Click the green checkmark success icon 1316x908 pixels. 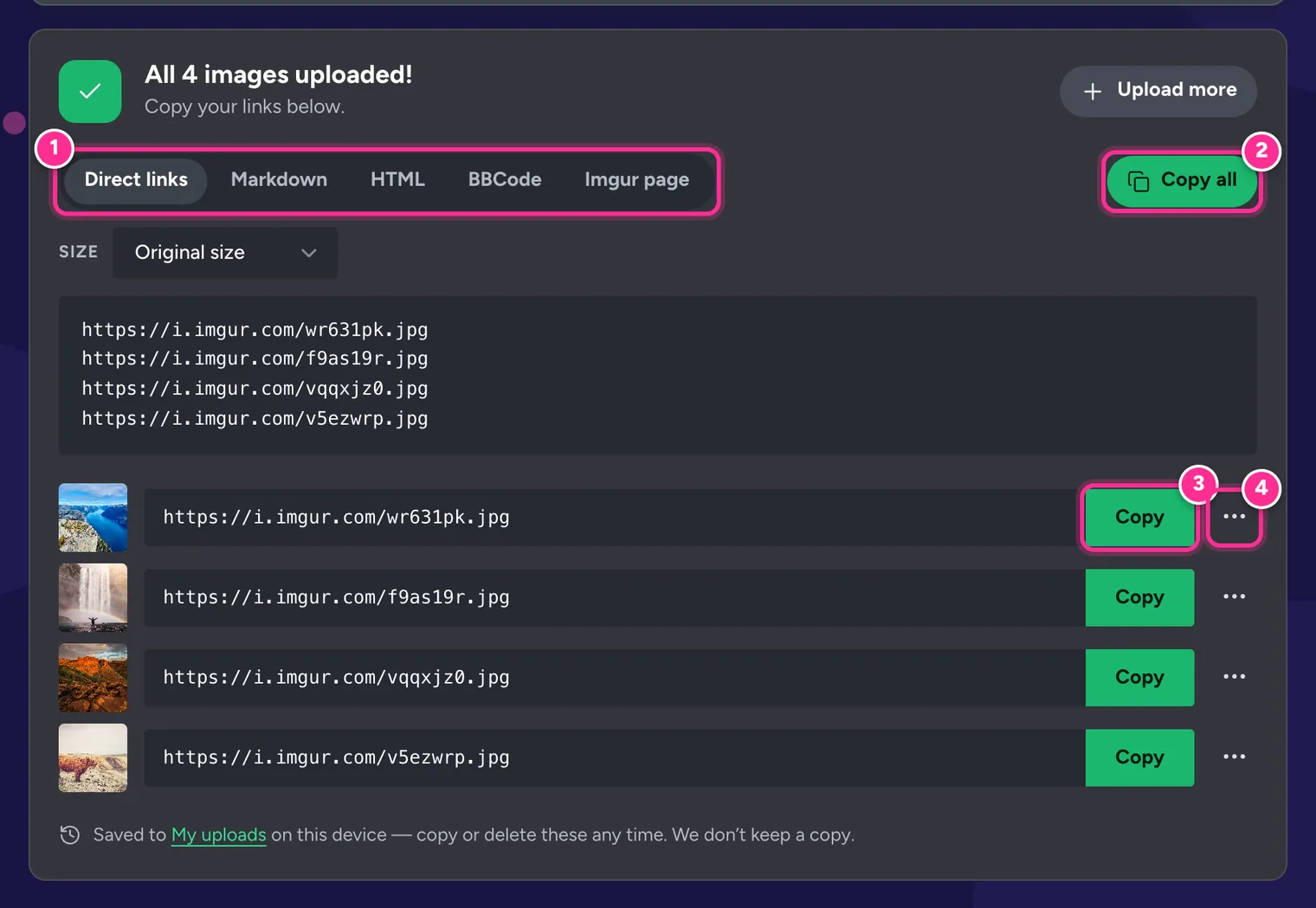click(x=90, y=91)
